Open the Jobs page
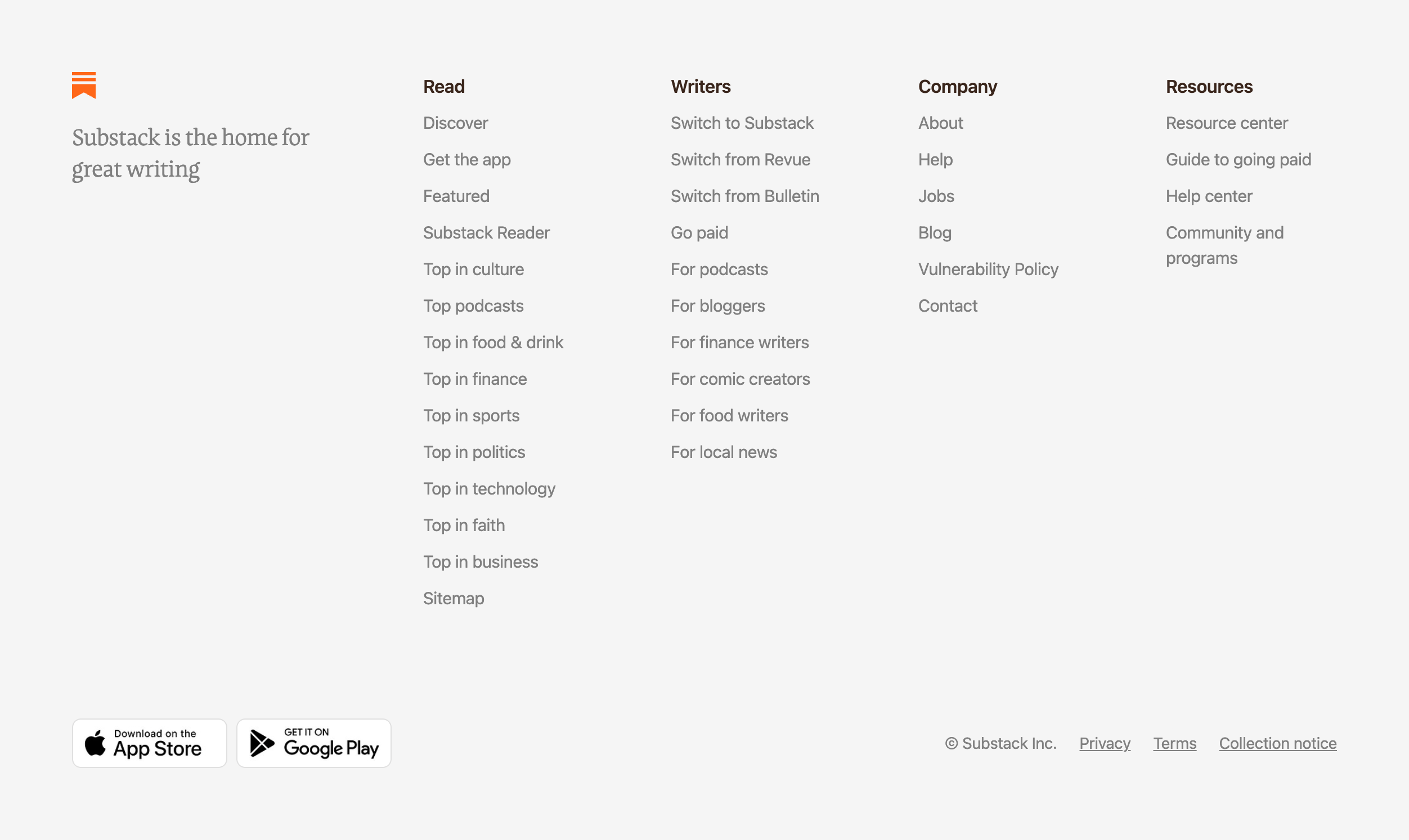The width and height of the screenshot is (1409, 840). point(936,196)
